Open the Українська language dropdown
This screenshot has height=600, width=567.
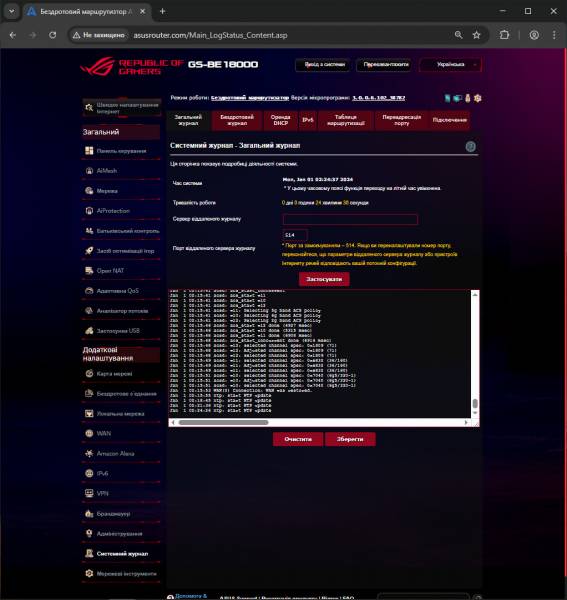click(450, 64)
